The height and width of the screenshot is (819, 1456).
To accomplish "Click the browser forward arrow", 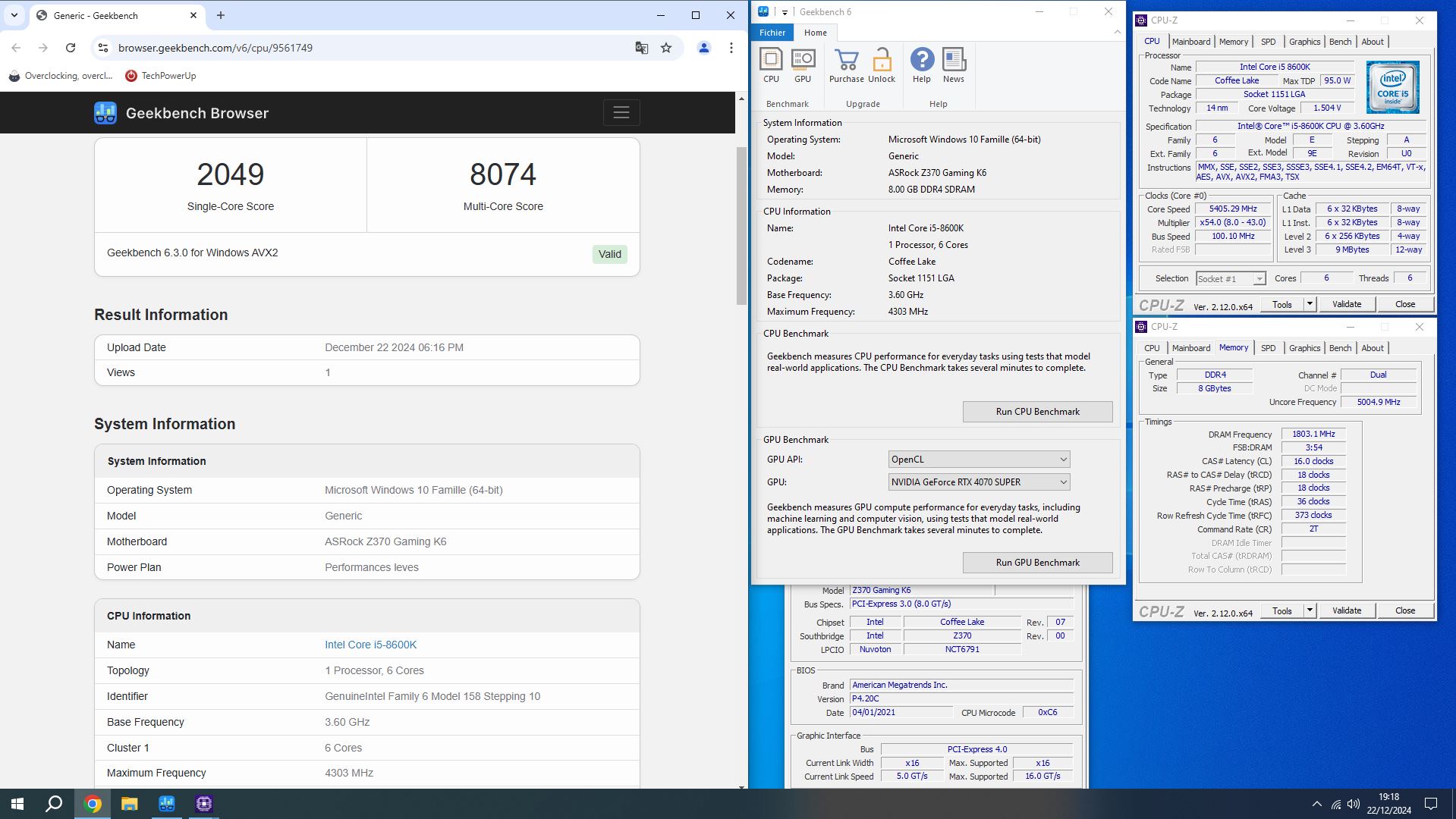I will click(43, 48).
